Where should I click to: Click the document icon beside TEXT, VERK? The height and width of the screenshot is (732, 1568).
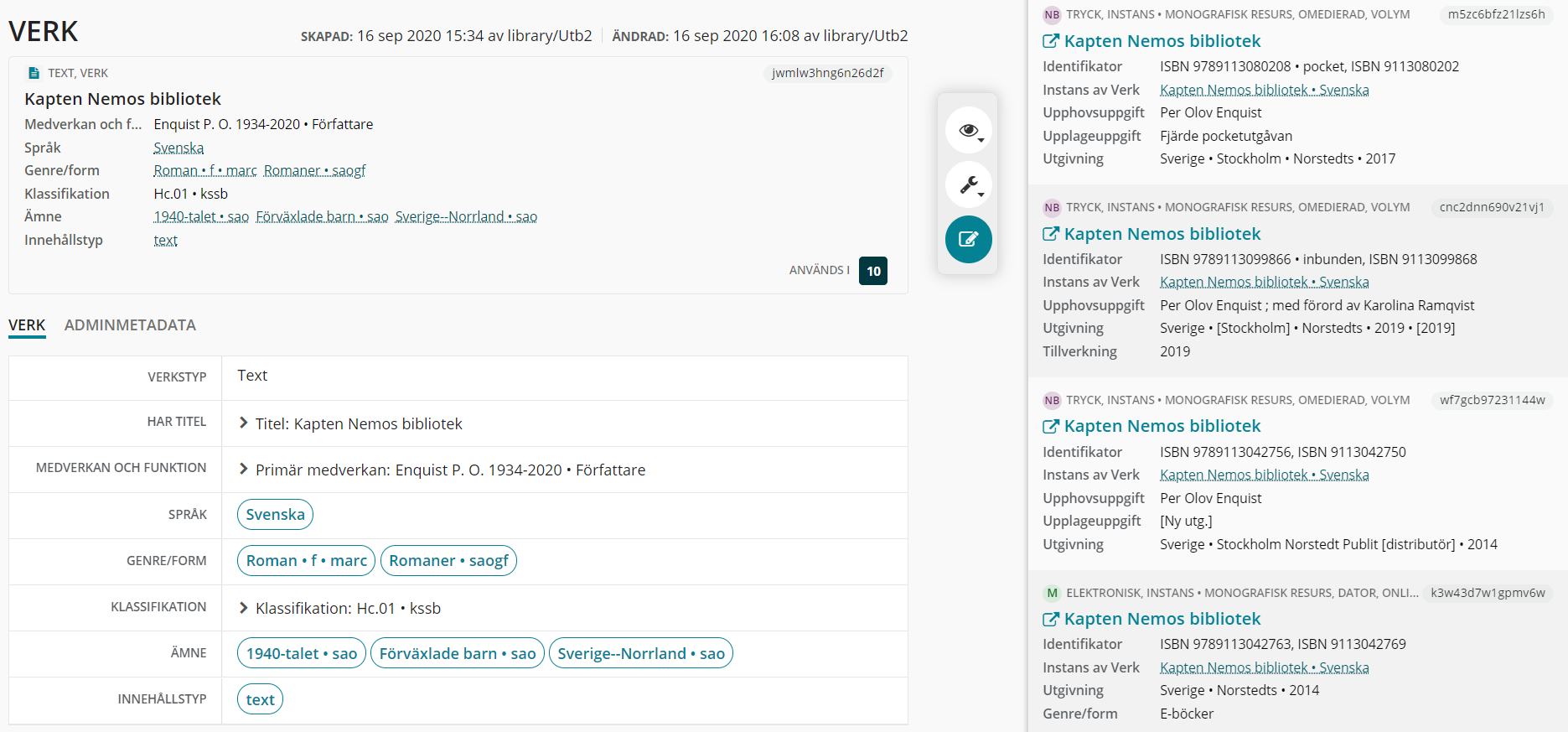(34, 73)
